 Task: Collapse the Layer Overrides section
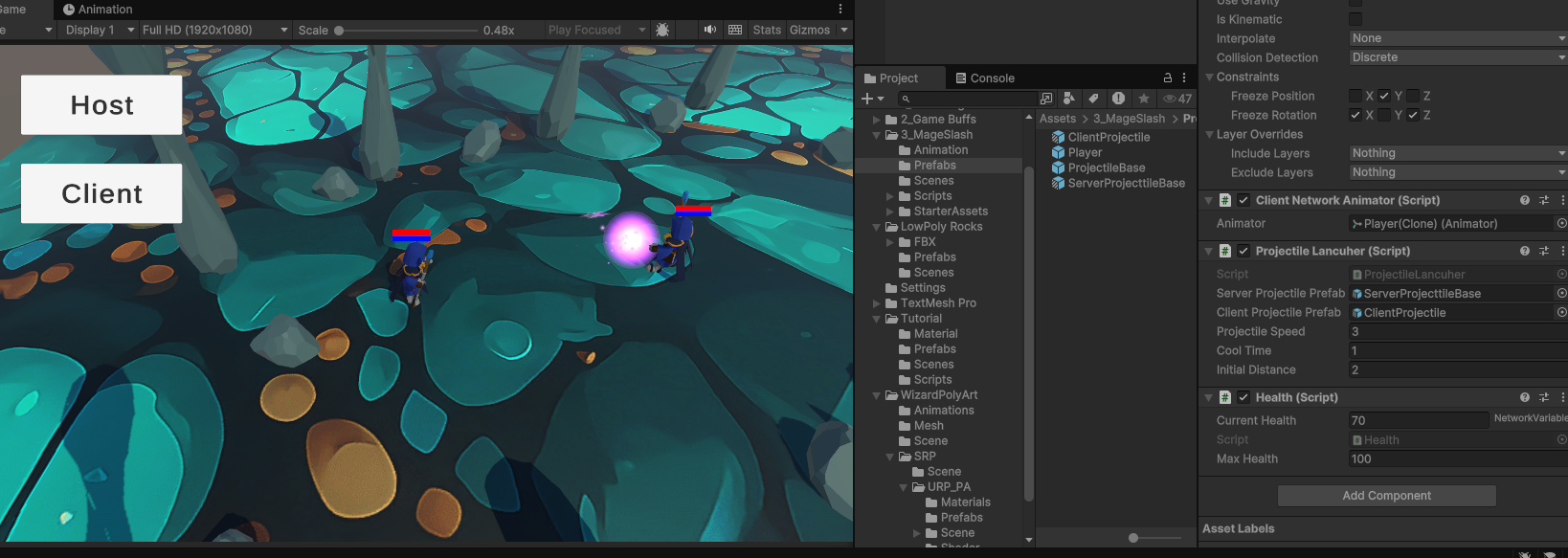click(x=1209, y=134)
